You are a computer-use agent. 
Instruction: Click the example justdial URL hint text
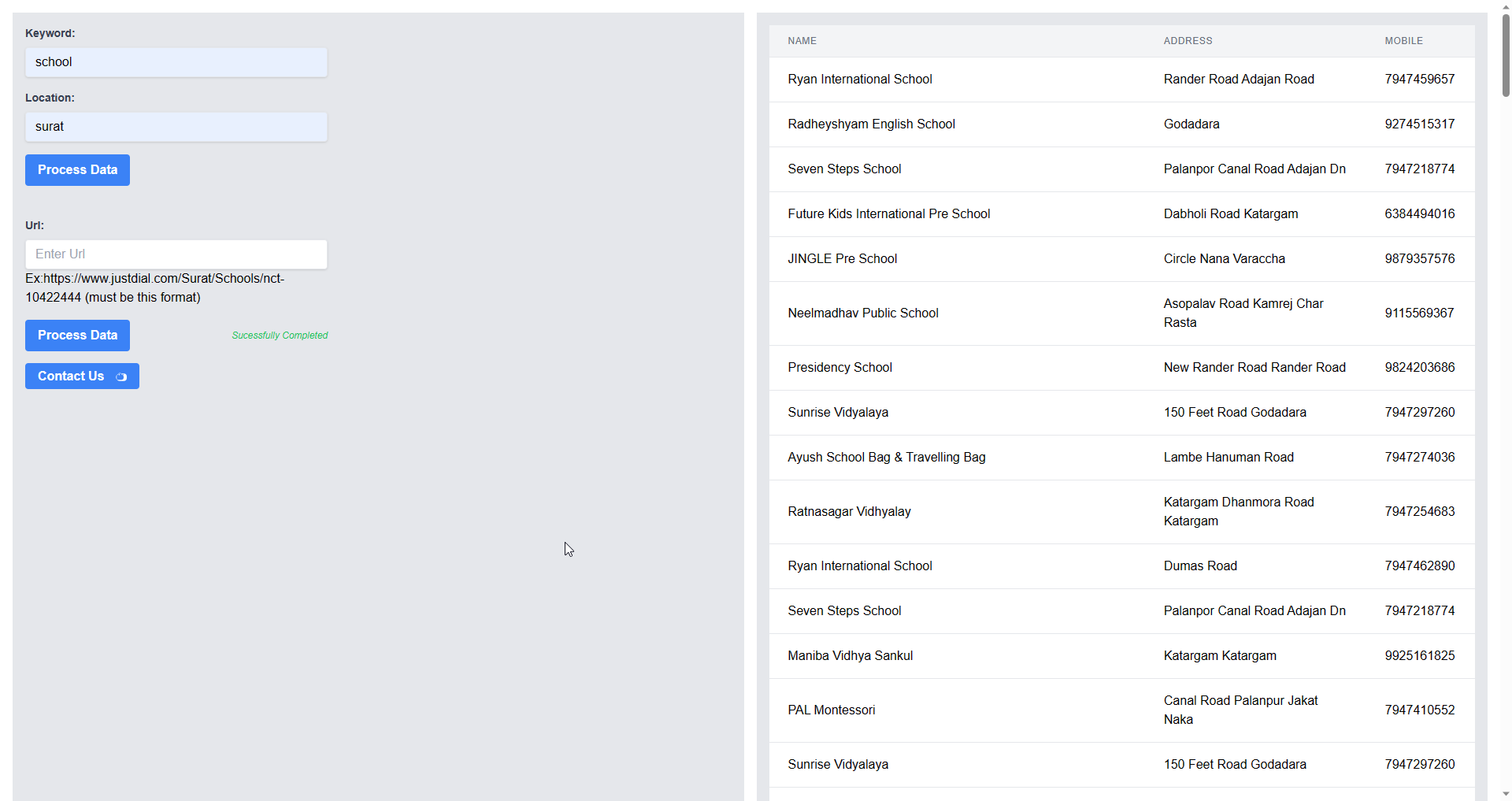coord(154,288)
